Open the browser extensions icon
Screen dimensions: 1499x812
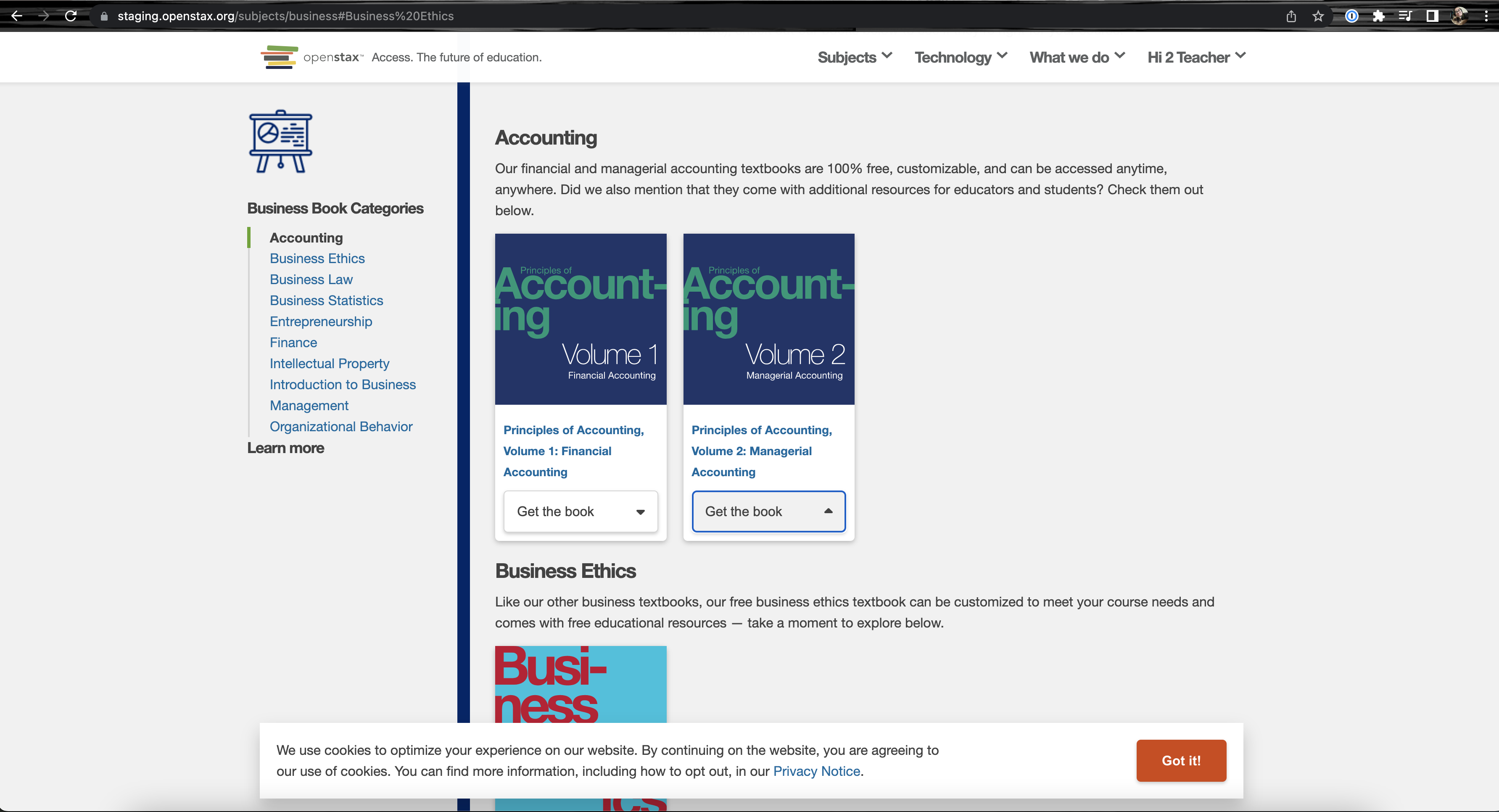point(1378,16)
